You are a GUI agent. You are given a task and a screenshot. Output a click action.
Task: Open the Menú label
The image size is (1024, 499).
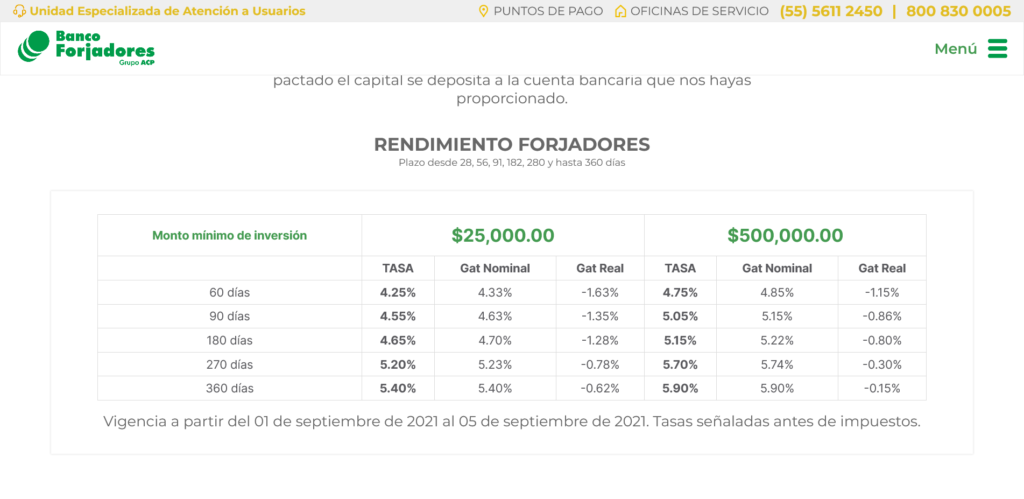click(x=955, y=49)
